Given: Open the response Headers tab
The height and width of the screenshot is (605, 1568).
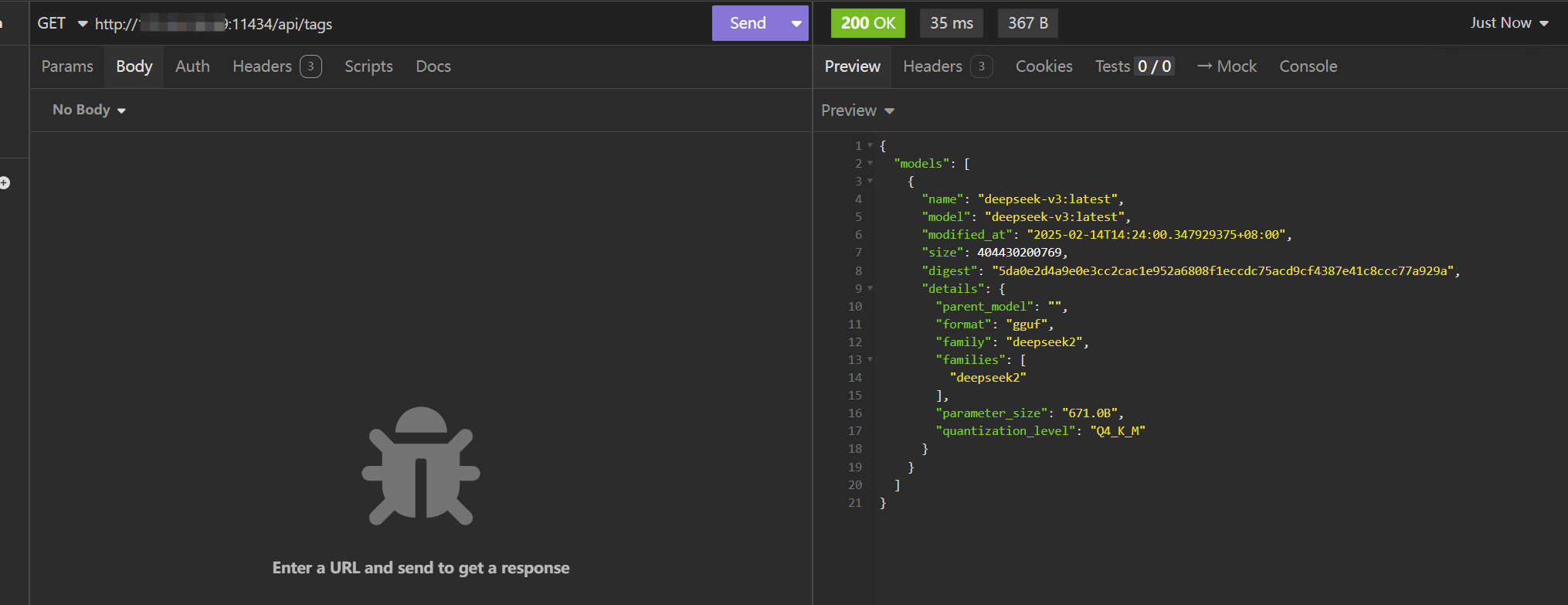Looking at the screenshot, I should tap(947, 66).
